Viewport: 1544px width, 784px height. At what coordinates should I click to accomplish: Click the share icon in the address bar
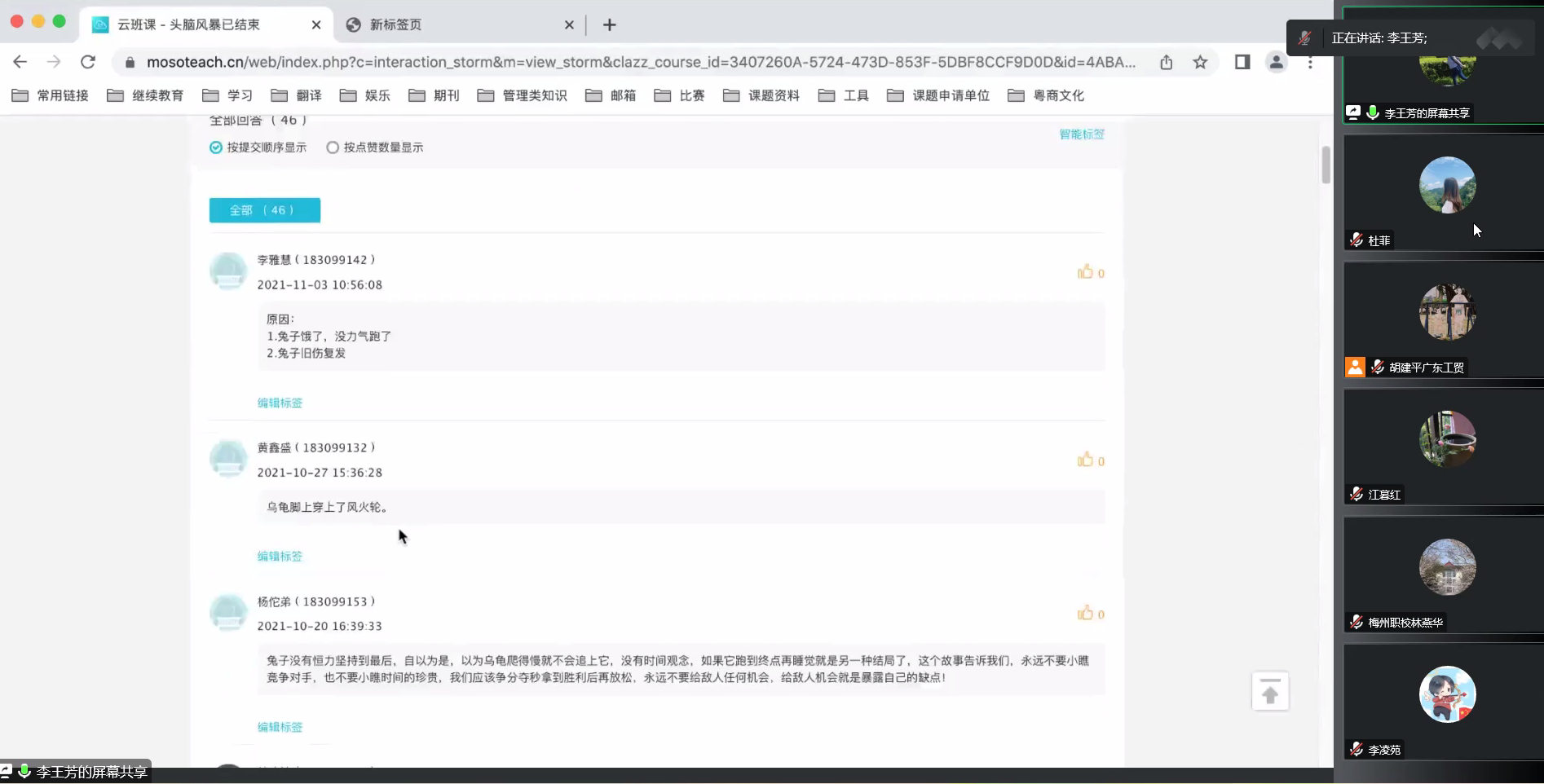(1167, 62)
